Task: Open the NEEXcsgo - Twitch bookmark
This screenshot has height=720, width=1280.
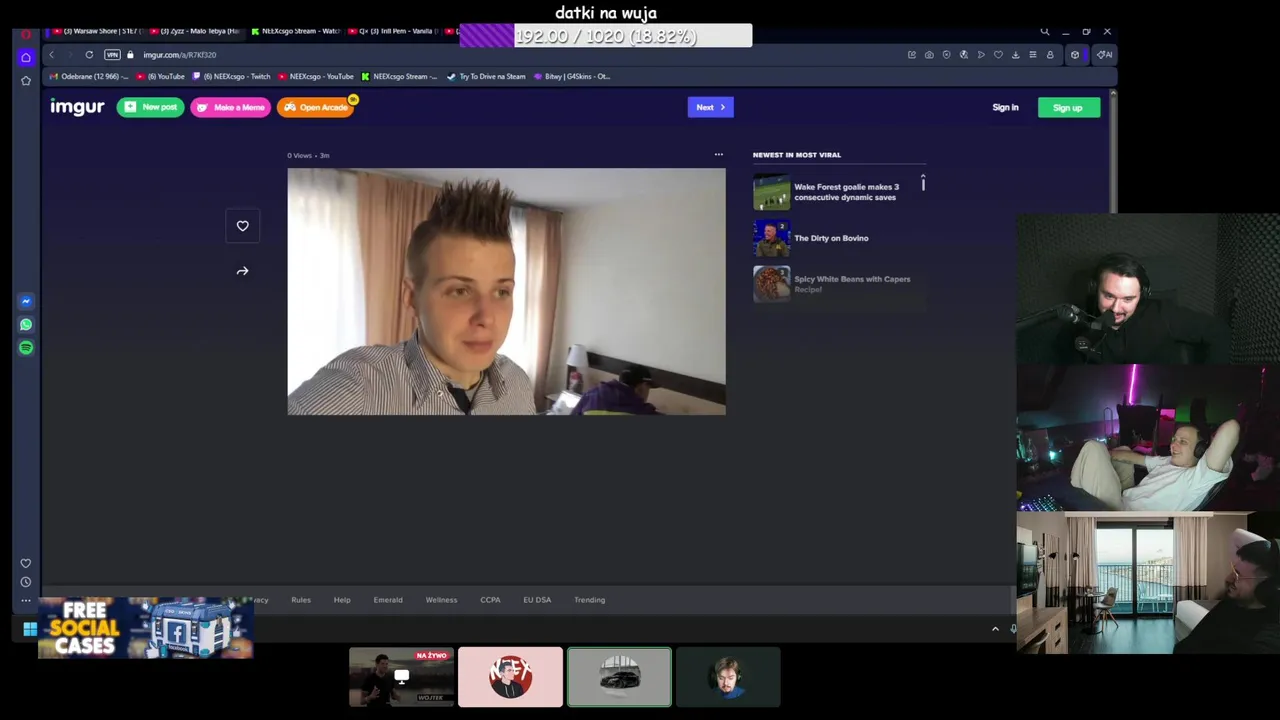Action: click(231, 76)
